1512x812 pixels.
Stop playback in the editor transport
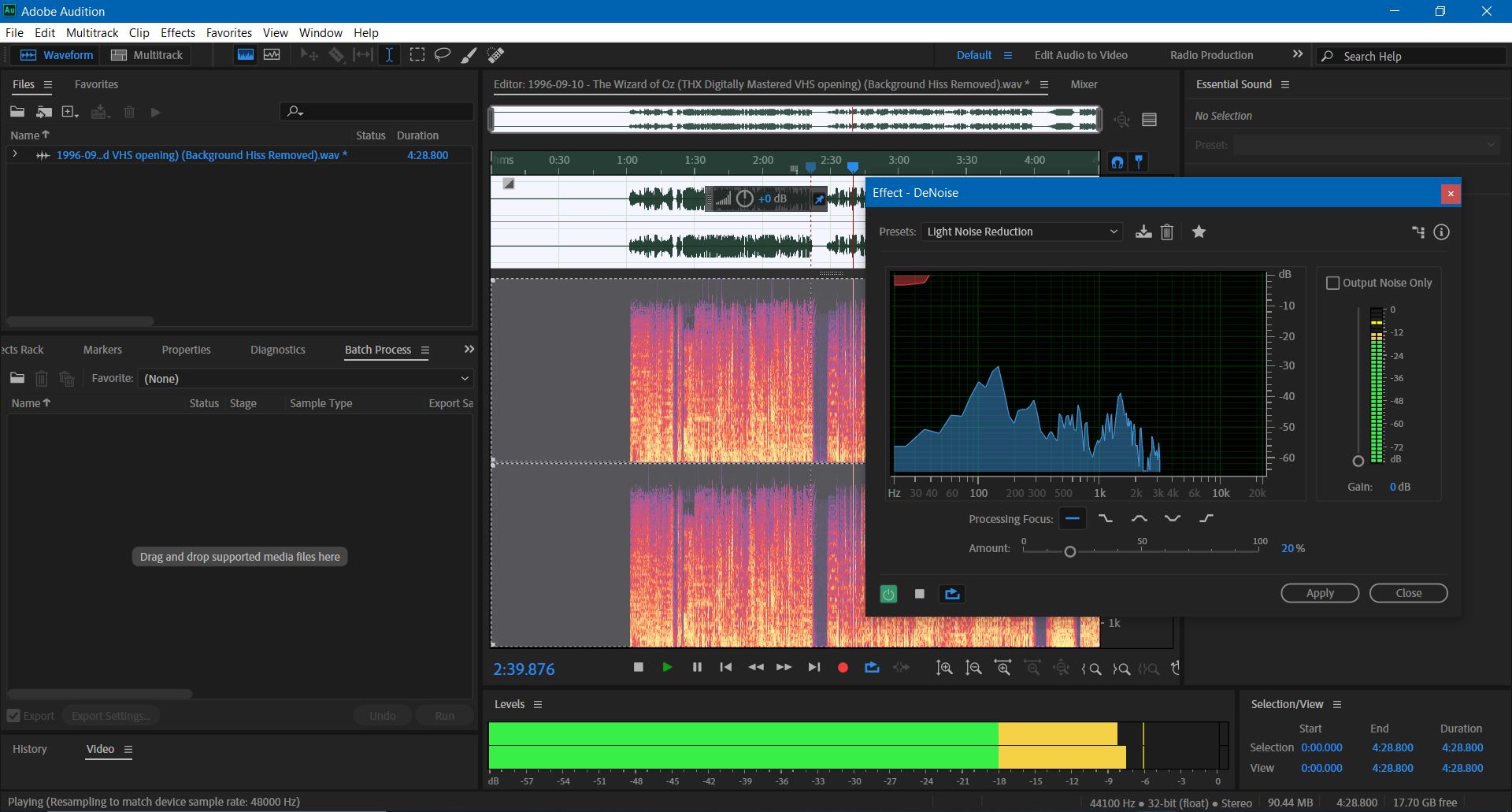tap(639, 667)
